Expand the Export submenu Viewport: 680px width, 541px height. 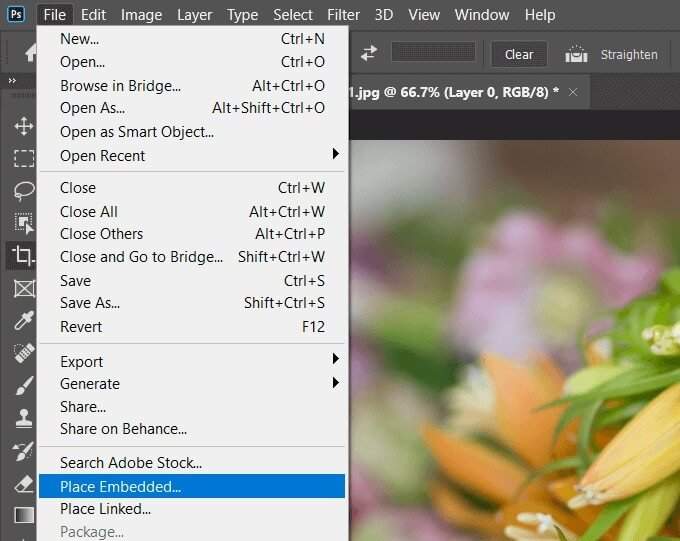tap(192, 361)
